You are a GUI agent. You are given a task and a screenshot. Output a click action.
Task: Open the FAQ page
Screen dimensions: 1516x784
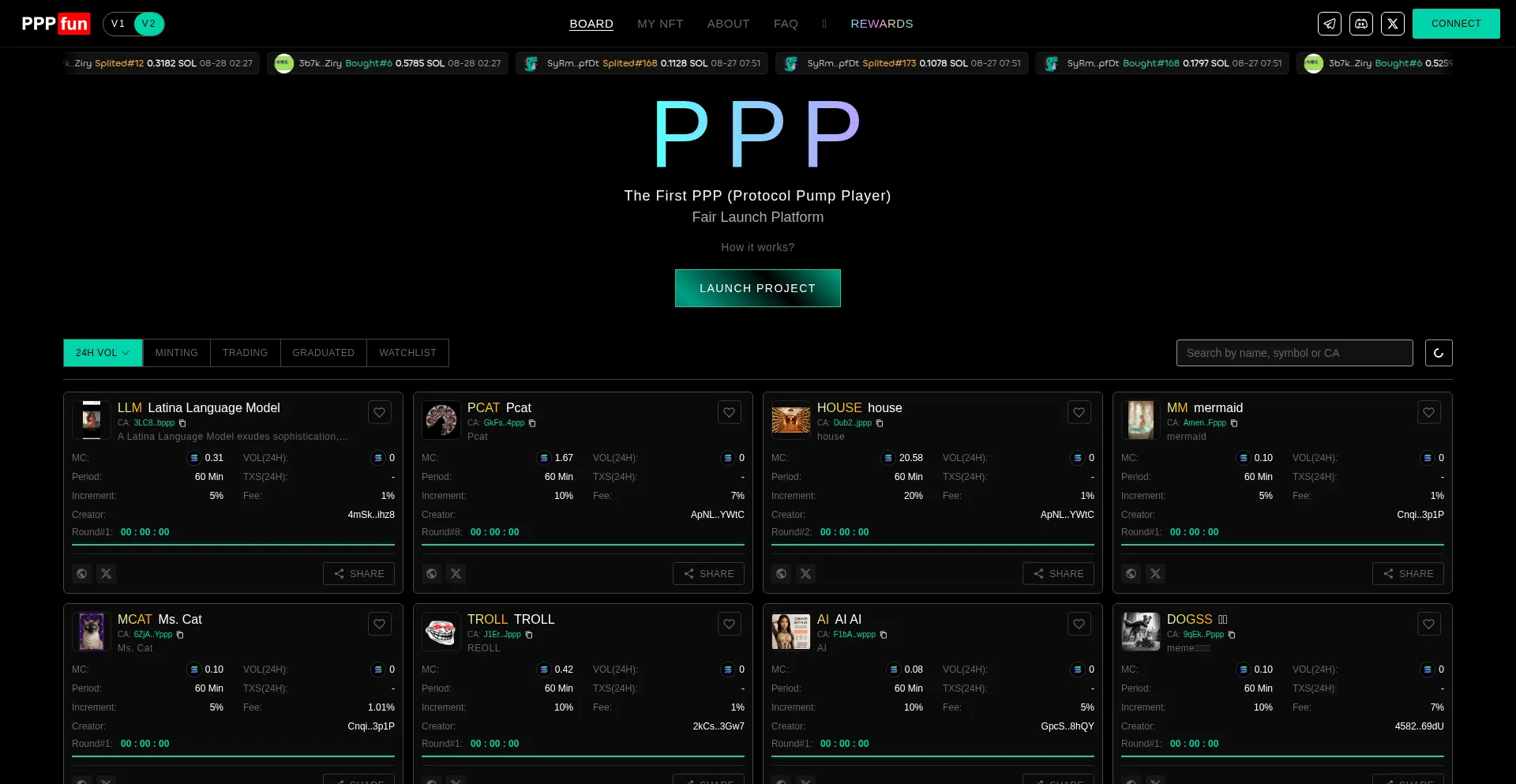pos(786,24)
